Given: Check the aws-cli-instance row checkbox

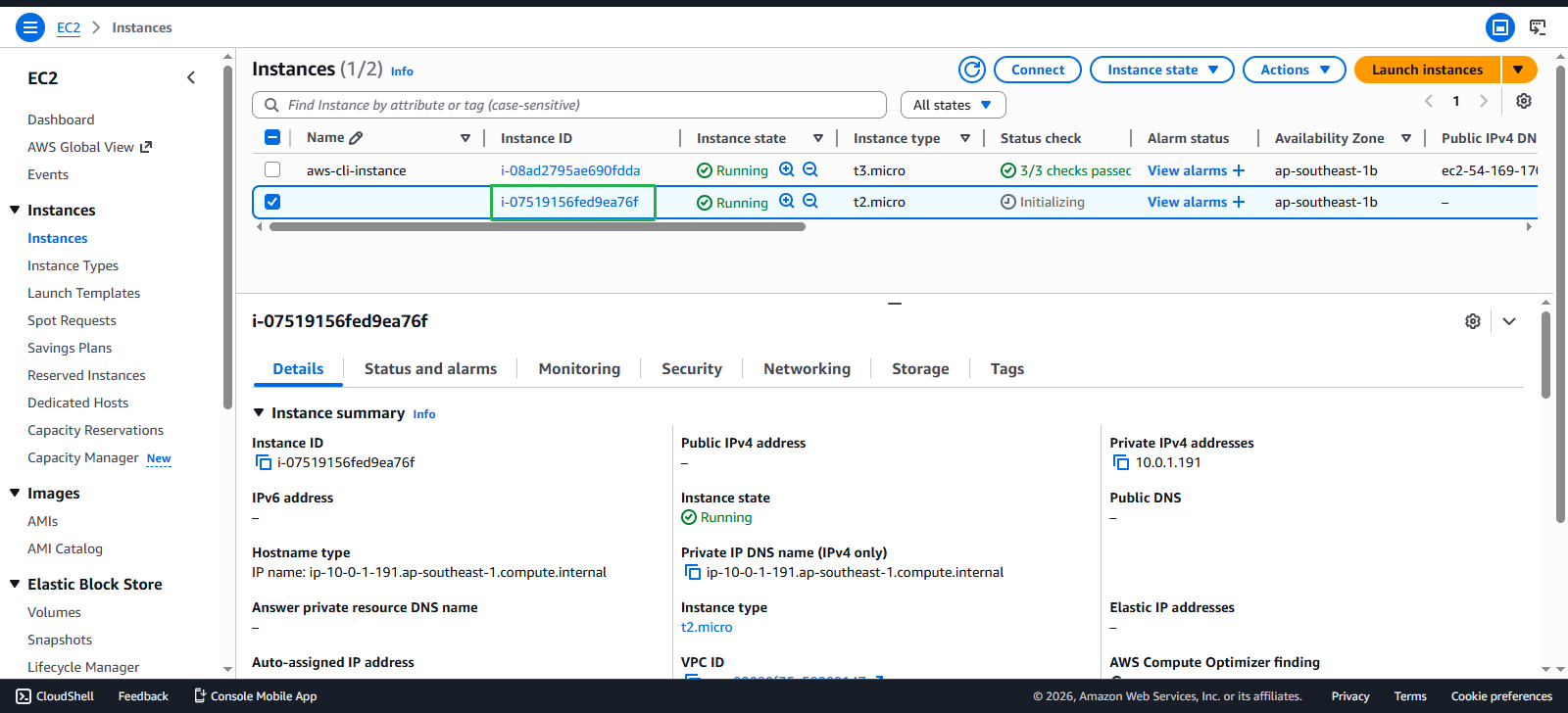Looking at the screenshot, I should [x=272, y=169].
